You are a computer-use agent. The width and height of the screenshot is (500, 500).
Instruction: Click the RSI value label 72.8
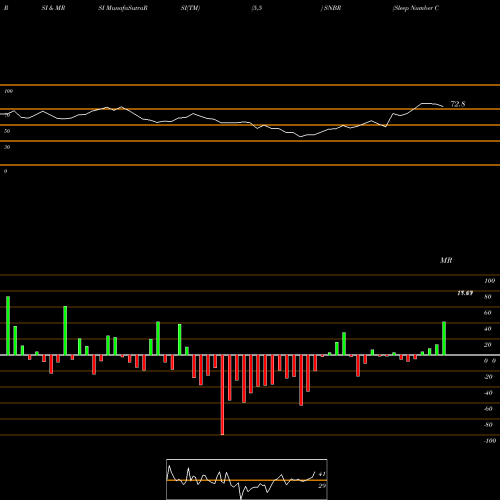[458, 104]
